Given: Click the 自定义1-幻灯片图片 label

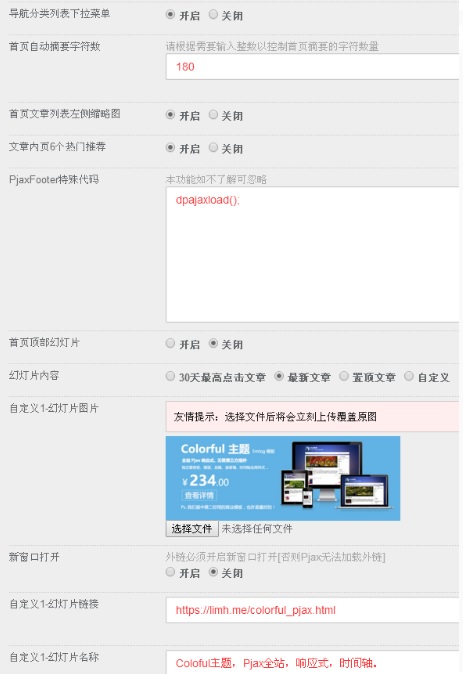Looking at the screenshot, I should coord(54,408).
